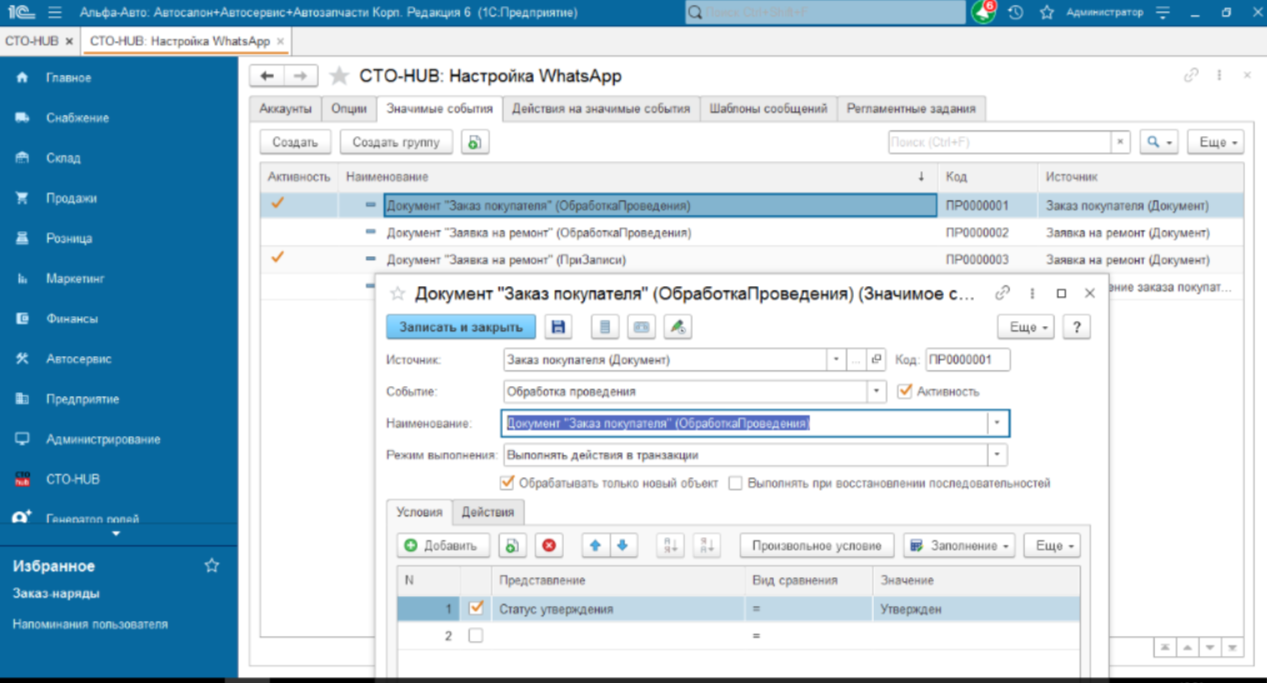Click Создать button in list toolbar

click(295, 142)
